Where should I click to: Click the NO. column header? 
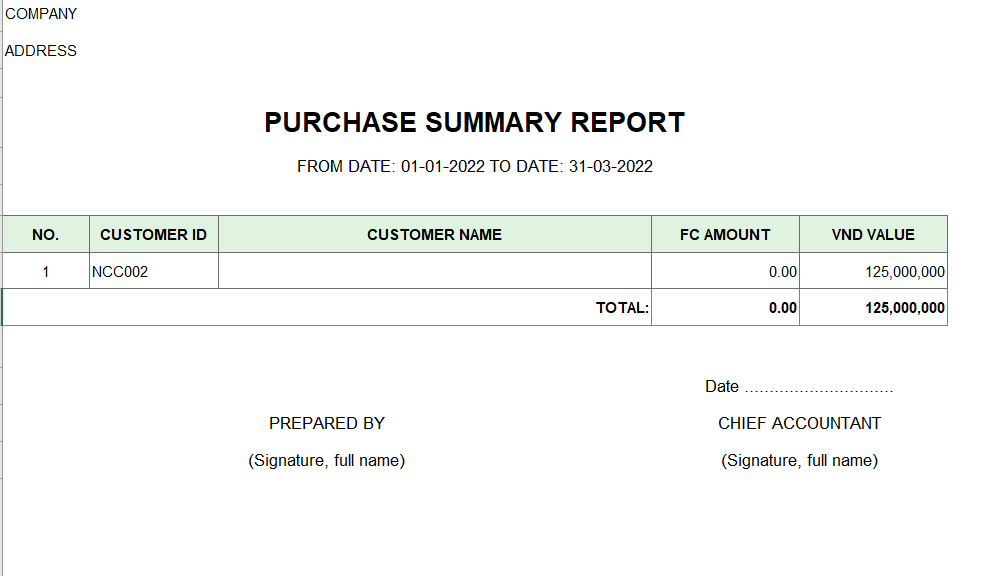(x=46, y=234)
